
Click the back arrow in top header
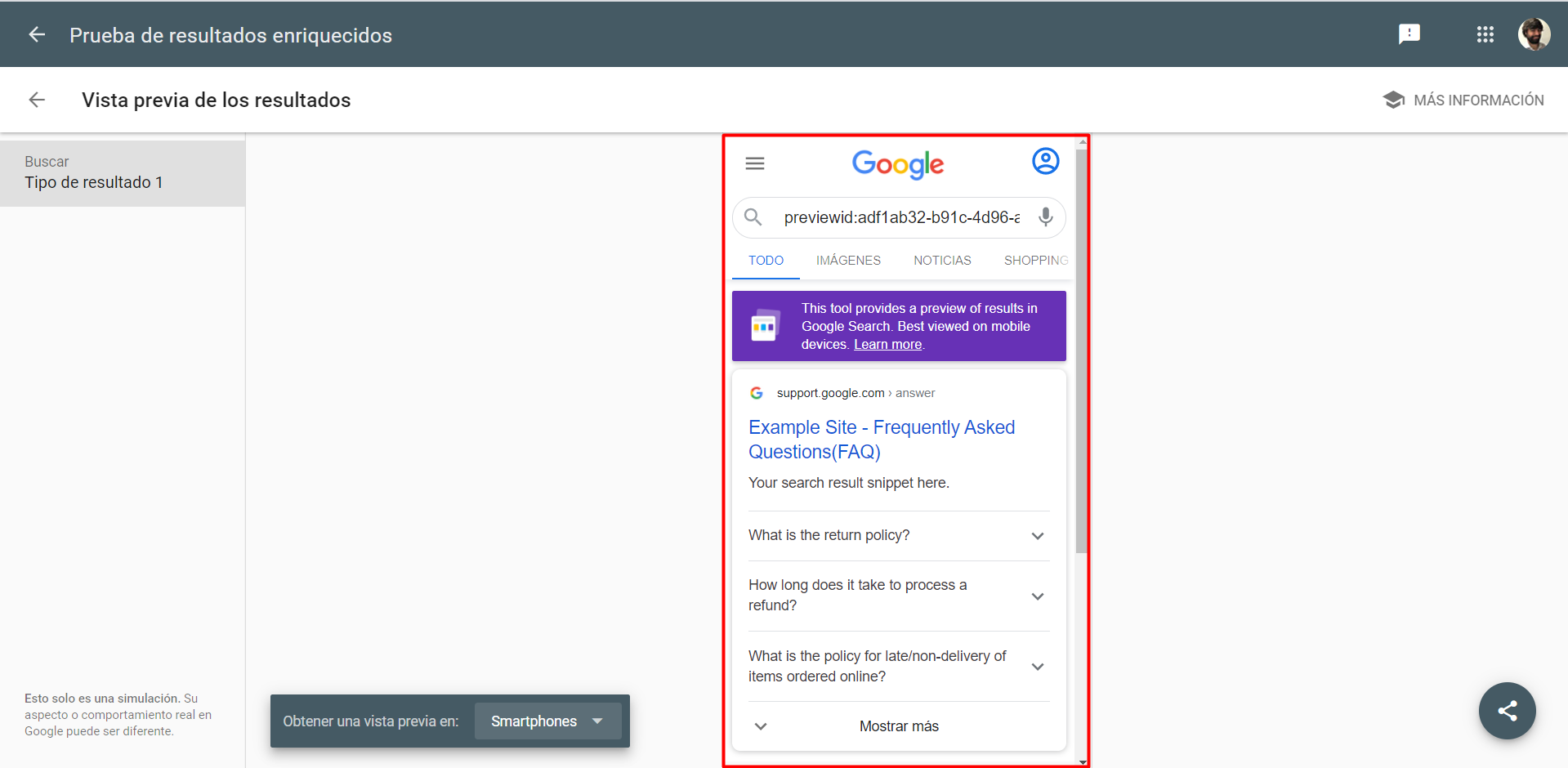[x=37, y=34]
